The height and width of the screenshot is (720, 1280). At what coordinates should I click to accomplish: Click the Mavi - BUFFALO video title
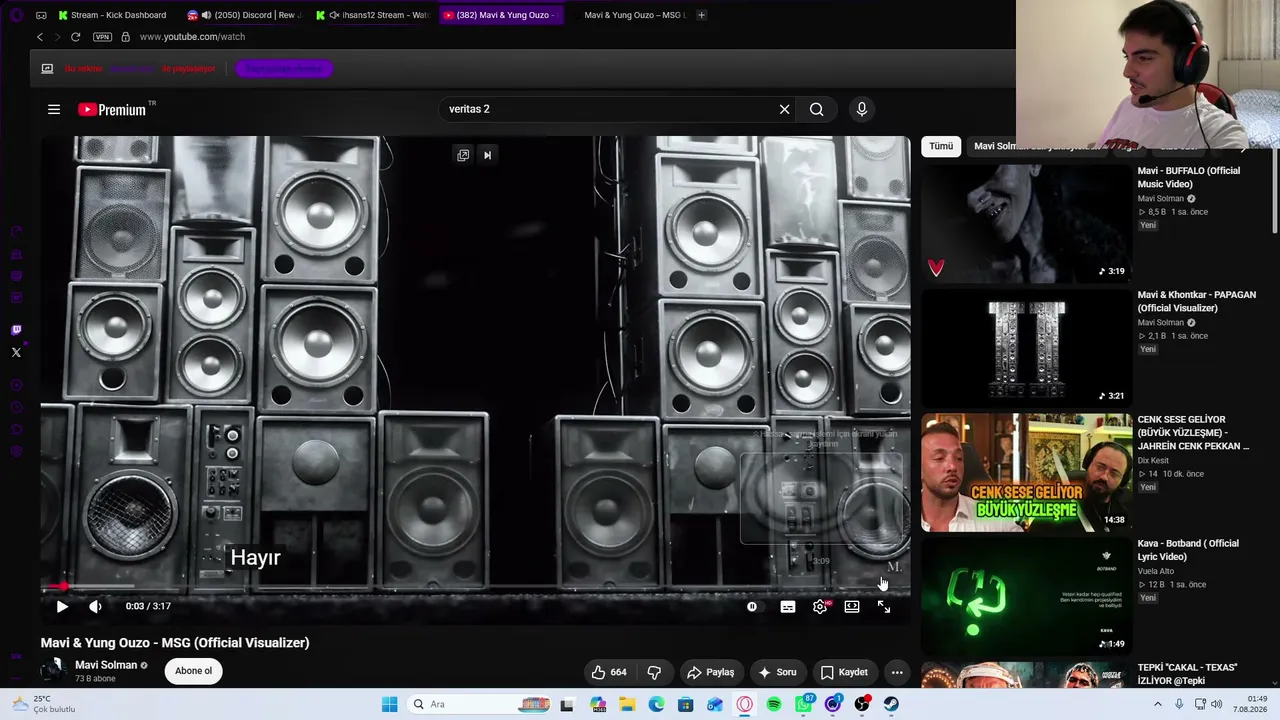[1188, 177]
